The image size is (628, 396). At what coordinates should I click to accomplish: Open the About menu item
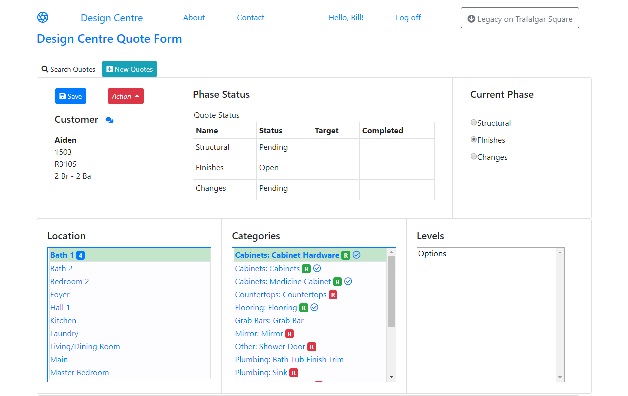point(194,17)
